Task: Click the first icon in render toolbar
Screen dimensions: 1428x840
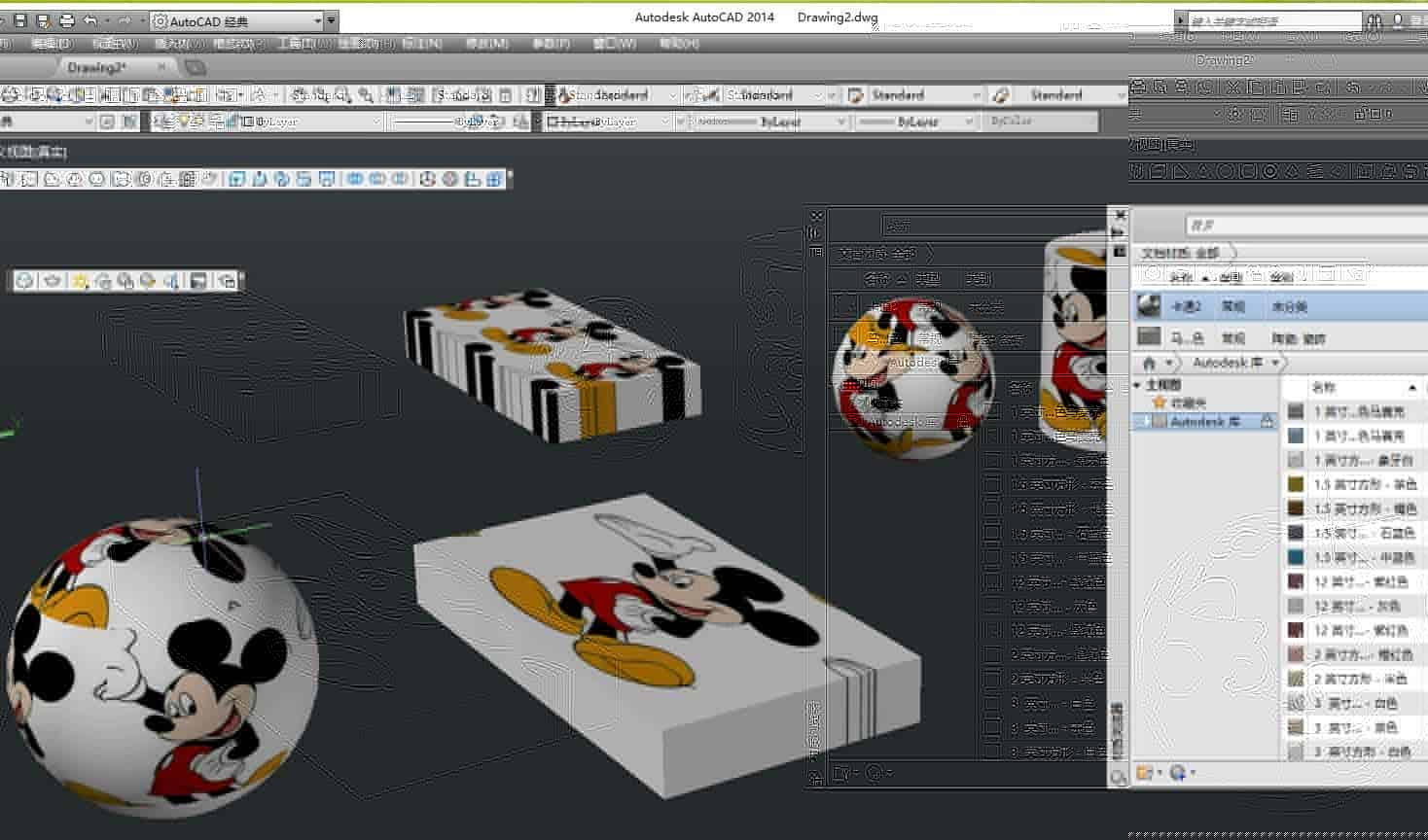Action: 25,280
